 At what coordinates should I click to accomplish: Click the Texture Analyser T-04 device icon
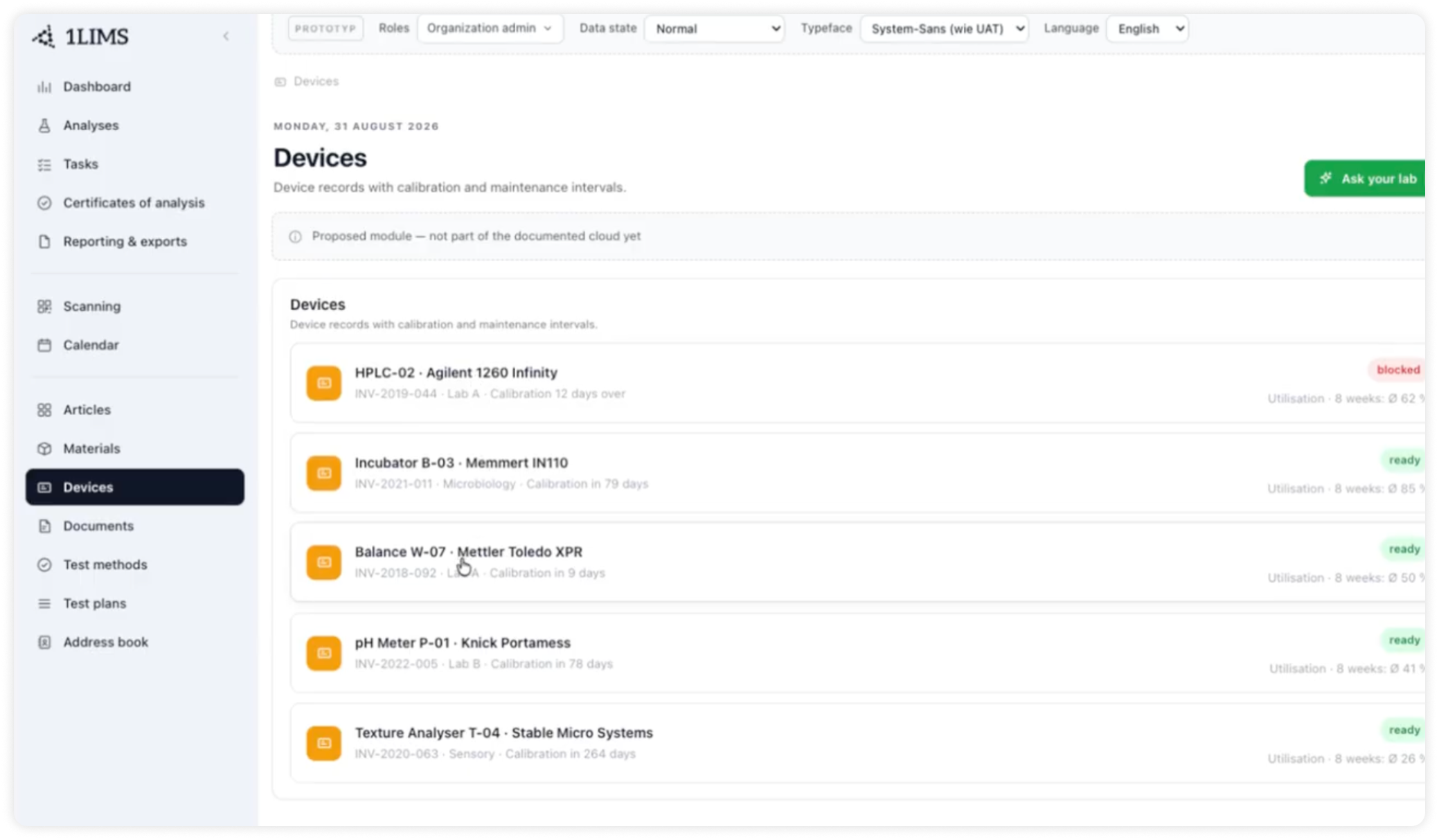point(324,743)
